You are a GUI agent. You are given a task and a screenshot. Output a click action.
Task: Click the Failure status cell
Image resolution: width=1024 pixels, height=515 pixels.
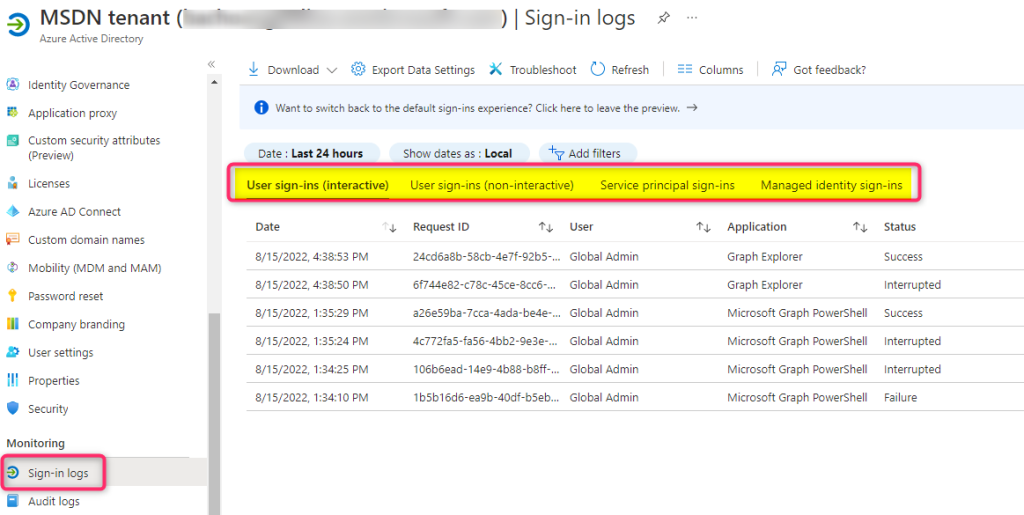click(x=900, y=398)
